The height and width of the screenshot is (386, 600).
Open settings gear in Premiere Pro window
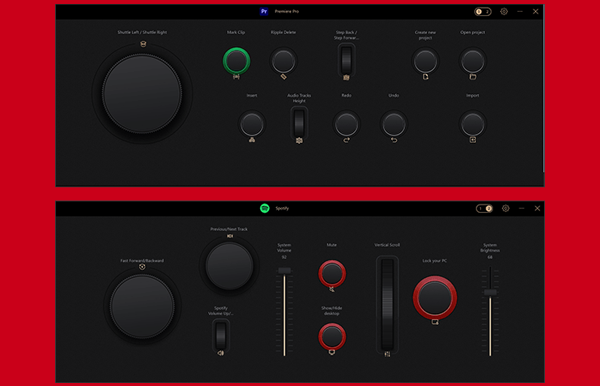[x=504, y=11]
